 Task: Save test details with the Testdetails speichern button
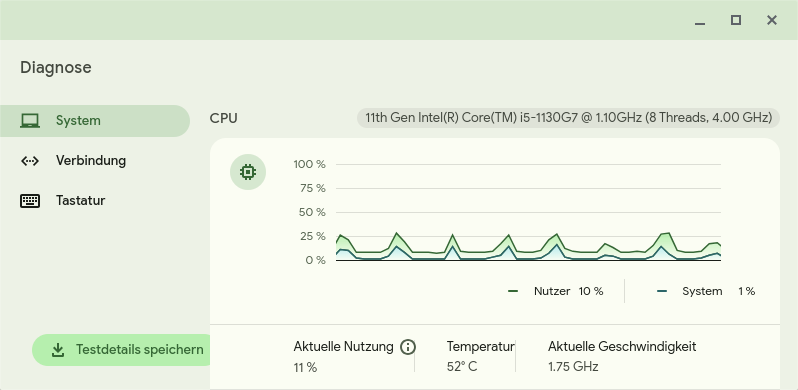pos(121,350)
